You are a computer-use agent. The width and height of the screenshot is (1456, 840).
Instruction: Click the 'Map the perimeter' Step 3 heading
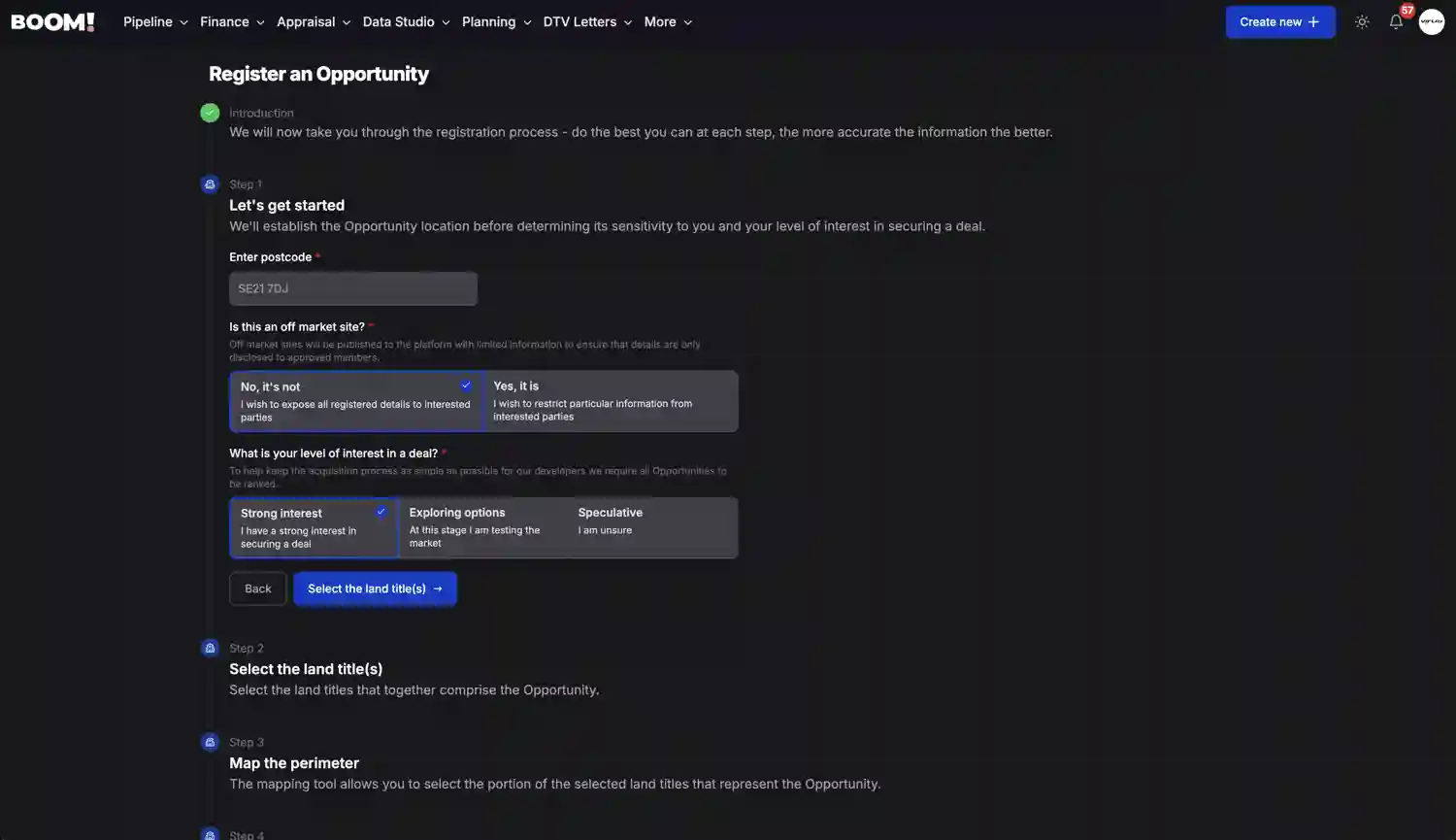click(294, 763)
